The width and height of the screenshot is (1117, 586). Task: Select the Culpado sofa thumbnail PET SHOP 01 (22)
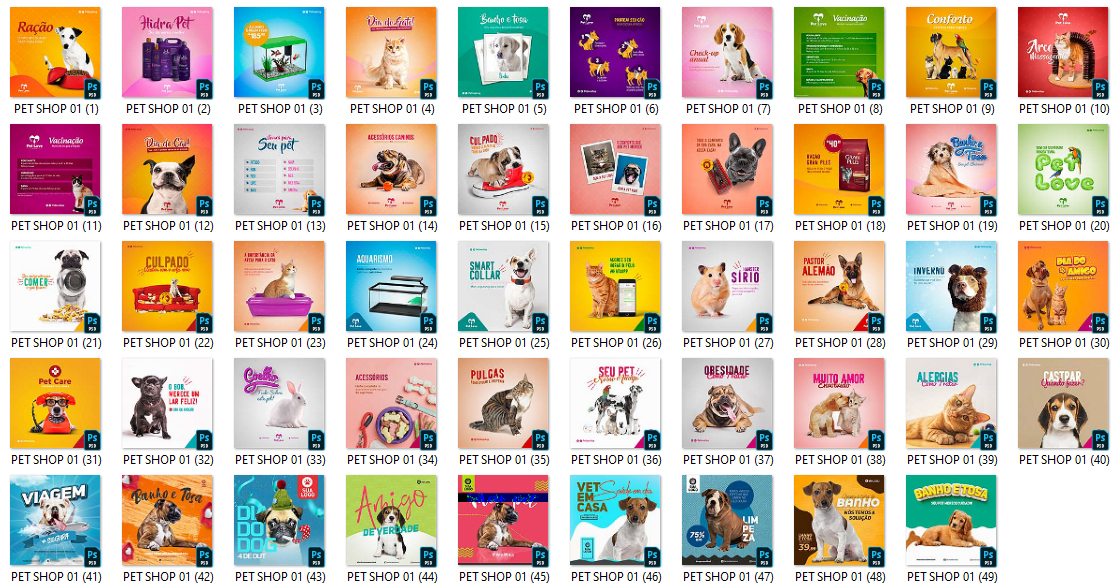pos(167,286)
